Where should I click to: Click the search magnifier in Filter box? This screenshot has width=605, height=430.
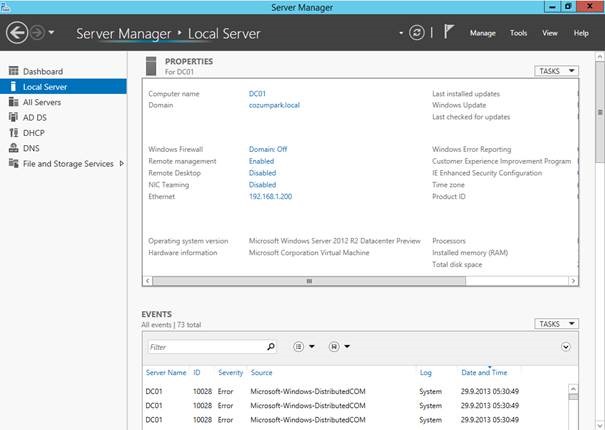click(271, 347)
